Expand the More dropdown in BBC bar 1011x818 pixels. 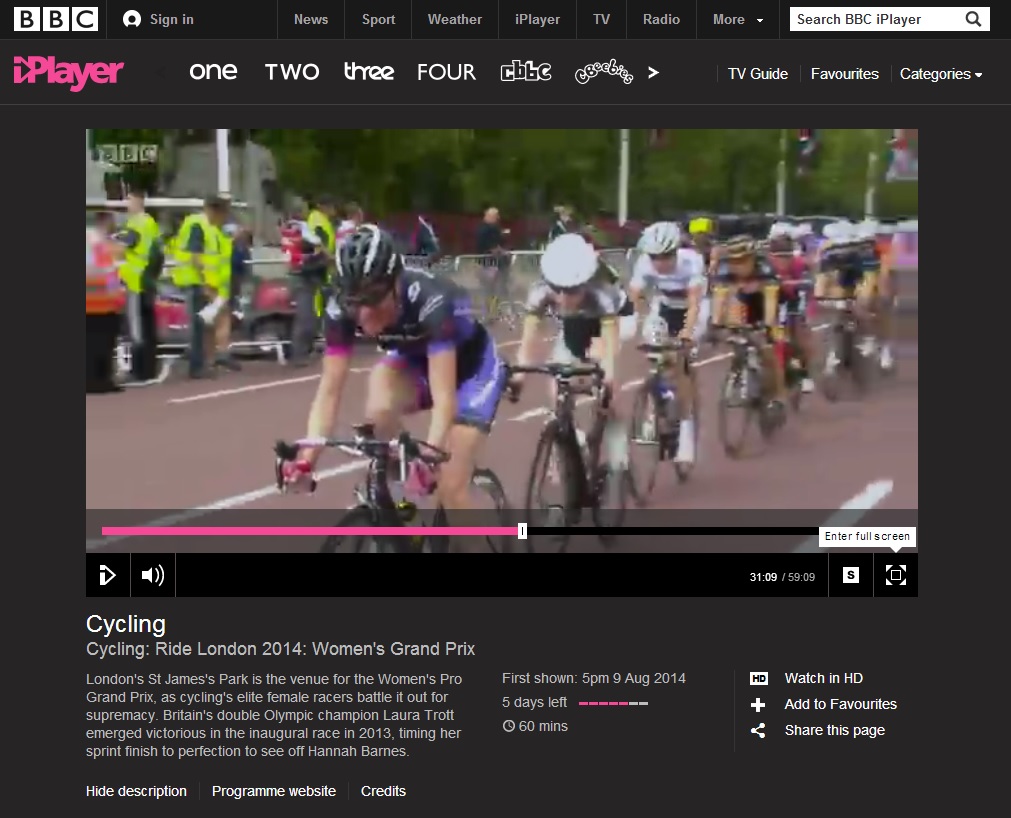(x=738, y=19)
